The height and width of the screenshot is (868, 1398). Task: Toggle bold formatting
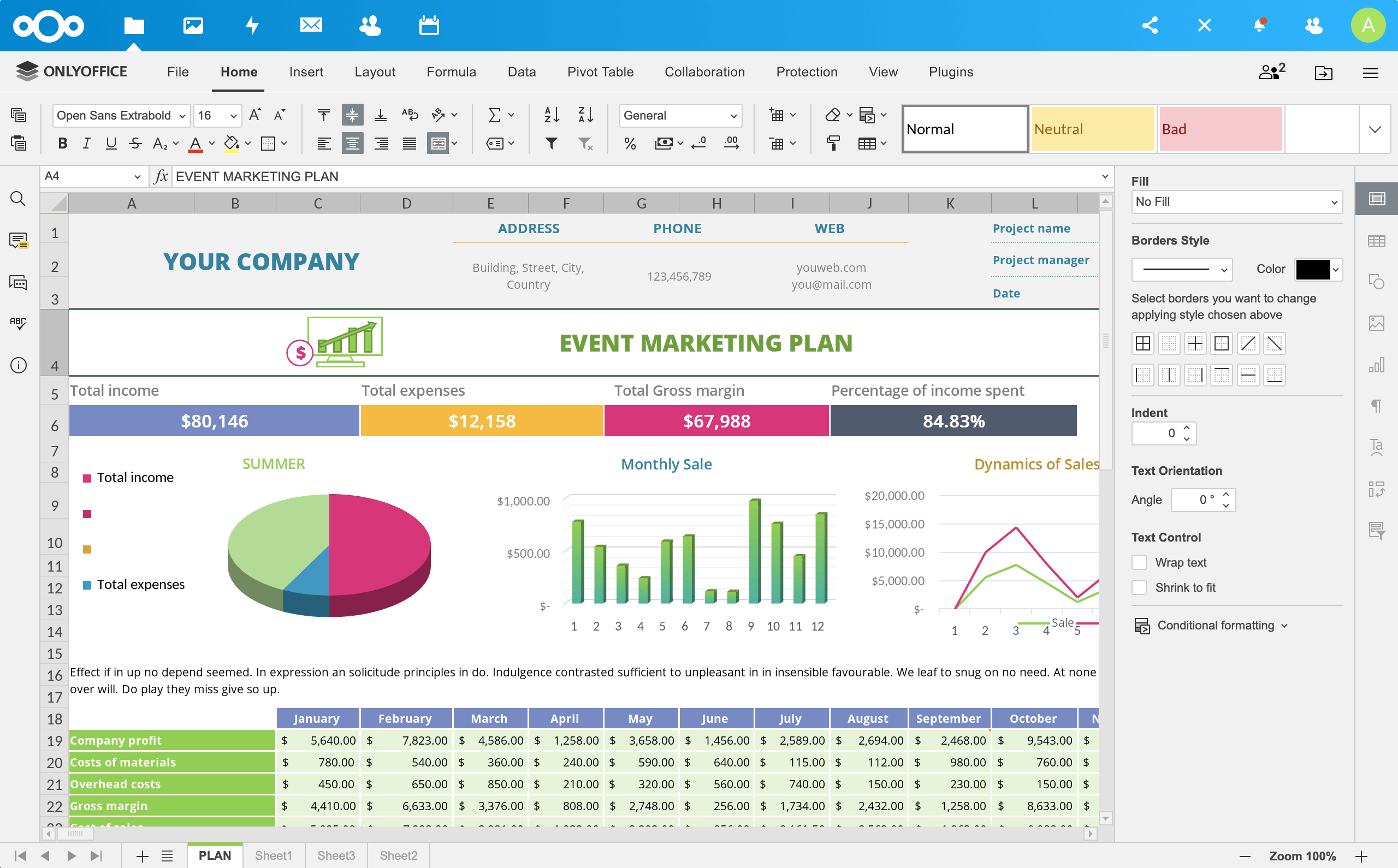tap(62, 143)
